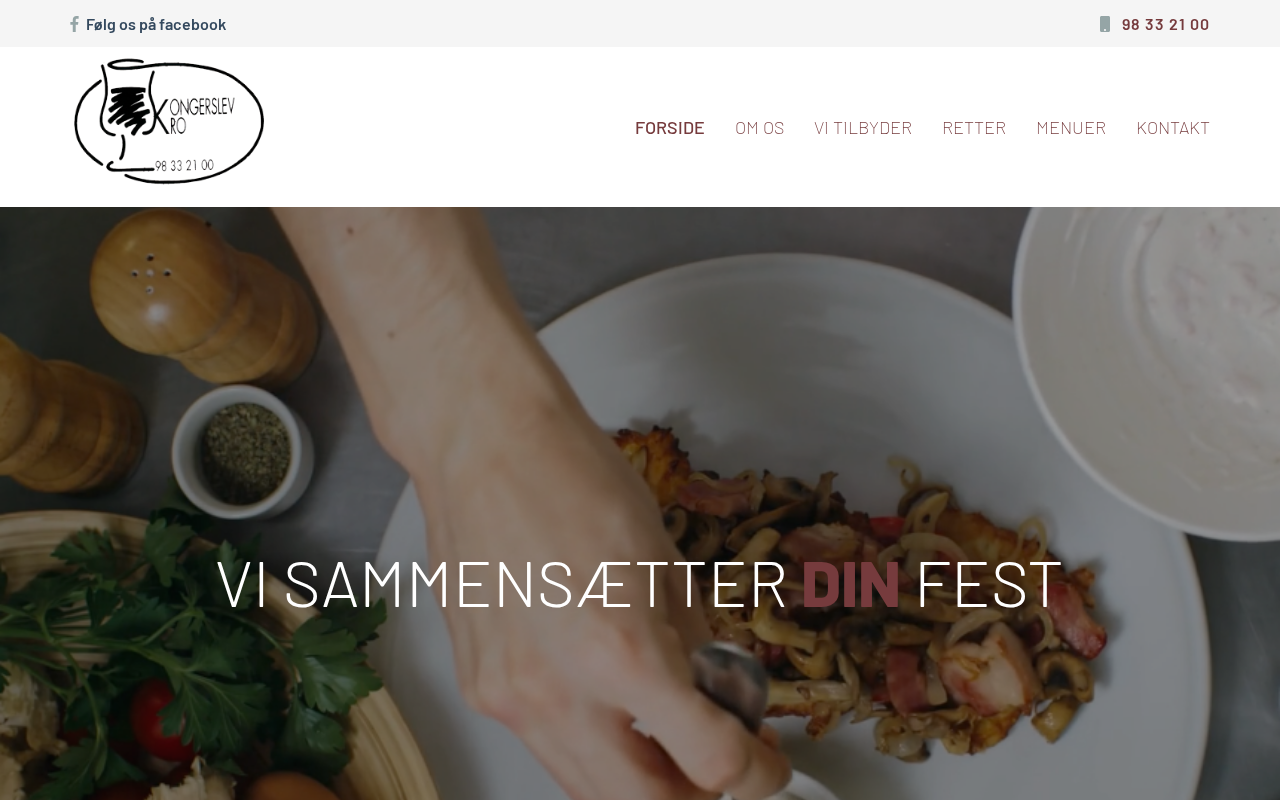Call the number 98 33 21 00 in top bar
The height and width of the screenshot is (800, 1280).
1165,24
